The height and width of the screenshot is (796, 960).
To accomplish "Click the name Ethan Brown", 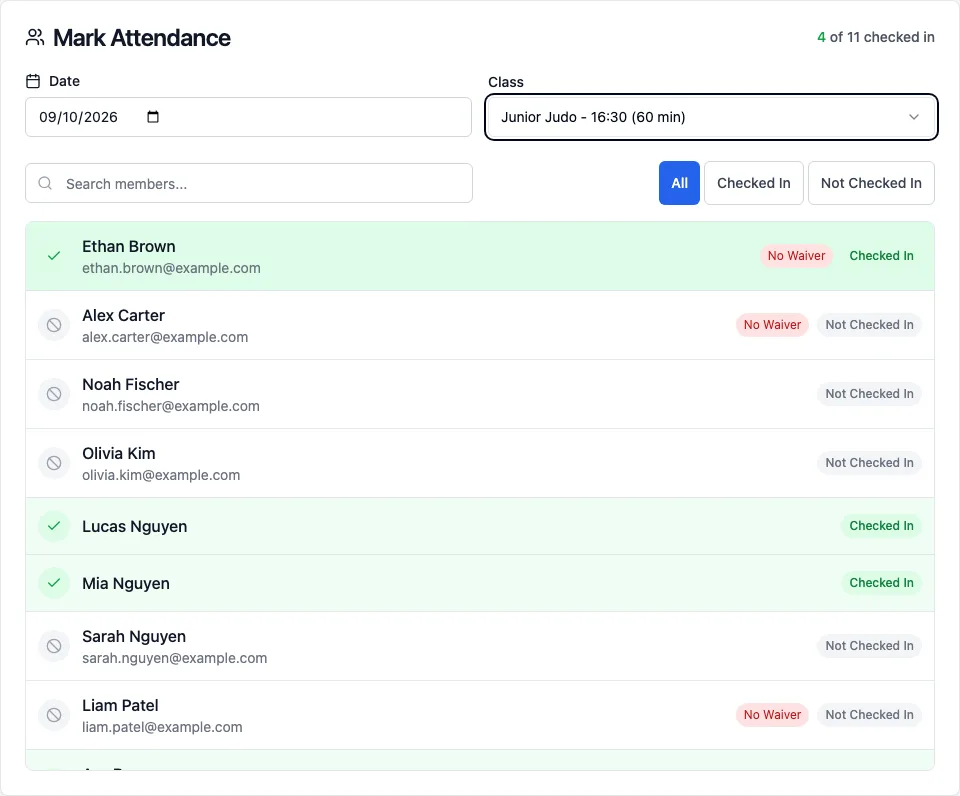I will (x=129, y=246).
